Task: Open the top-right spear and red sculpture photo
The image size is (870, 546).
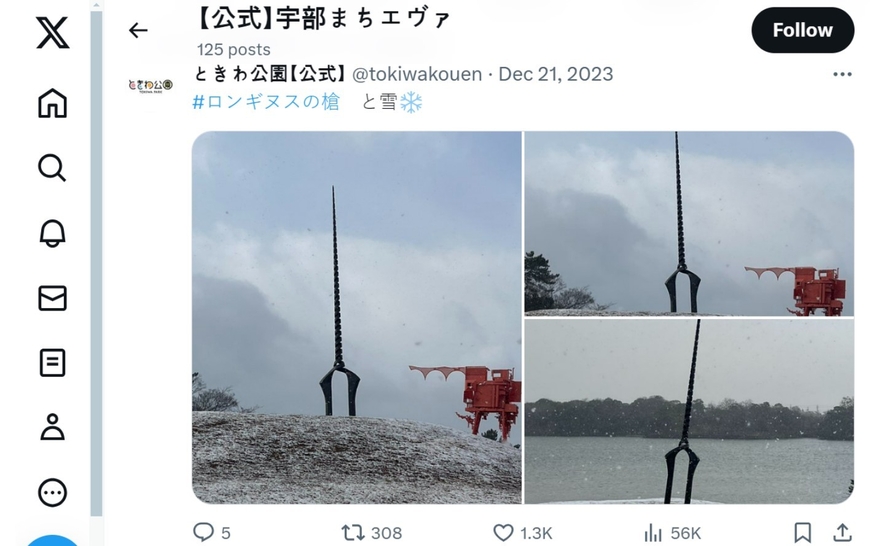Action: pyautogui.click(x=689, y=224)
